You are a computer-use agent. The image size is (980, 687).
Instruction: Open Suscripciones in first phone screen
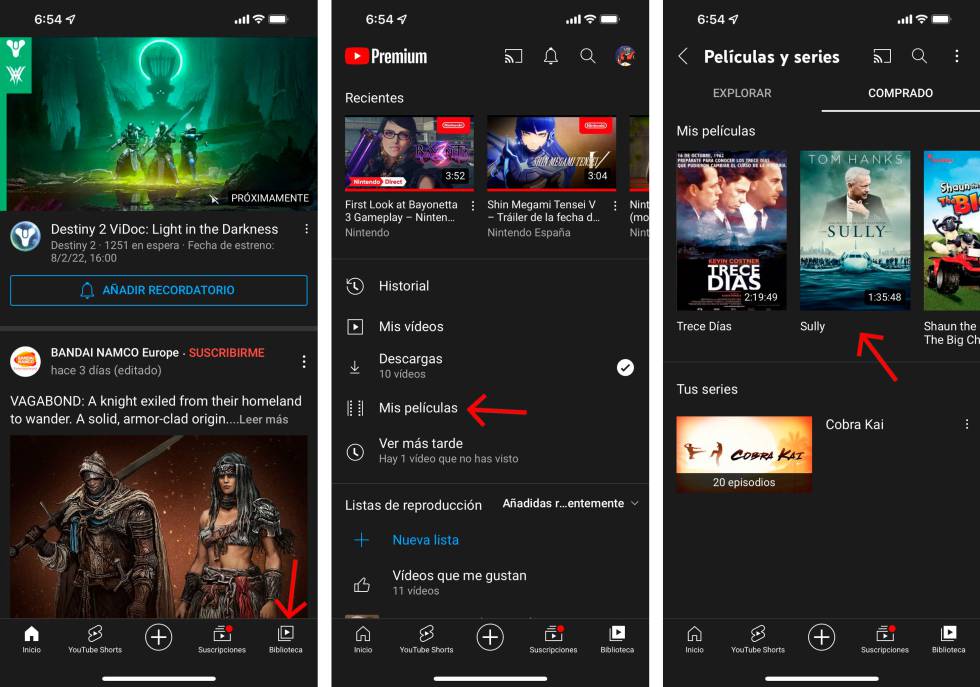pos(222,639)
